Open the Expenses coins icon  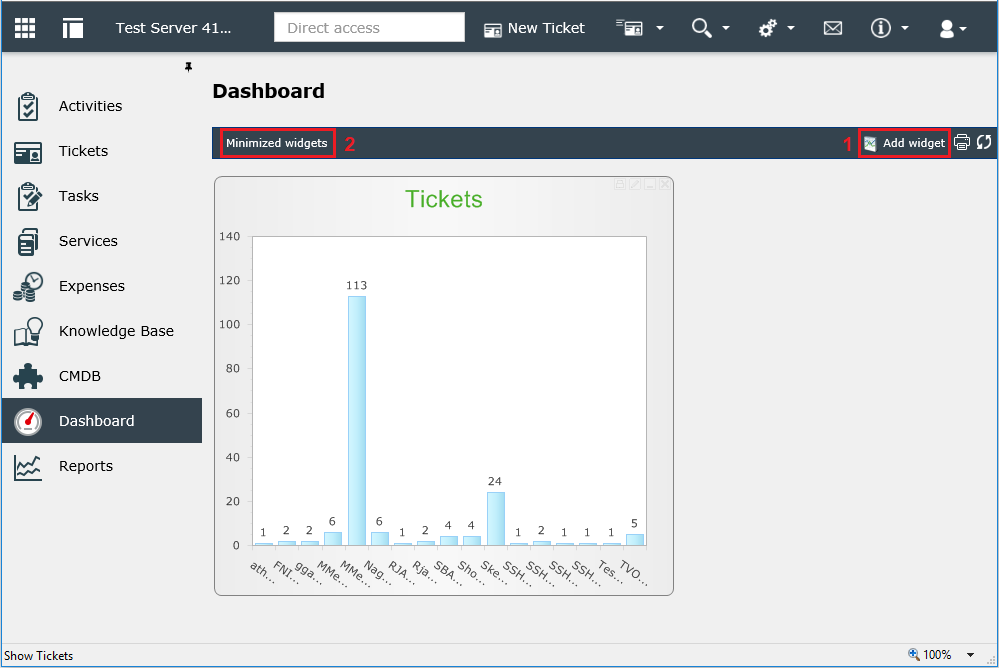(27, 286)
